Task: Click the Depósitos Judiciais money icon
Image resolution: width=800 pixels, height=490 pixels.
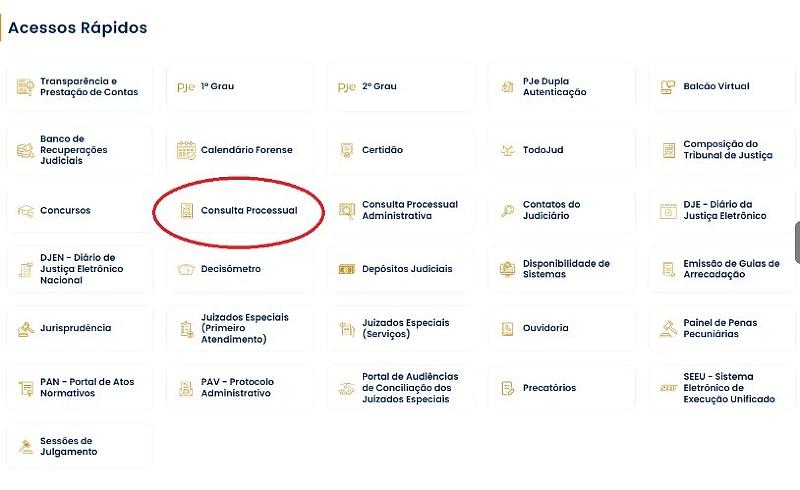Action: coord(347,269)
